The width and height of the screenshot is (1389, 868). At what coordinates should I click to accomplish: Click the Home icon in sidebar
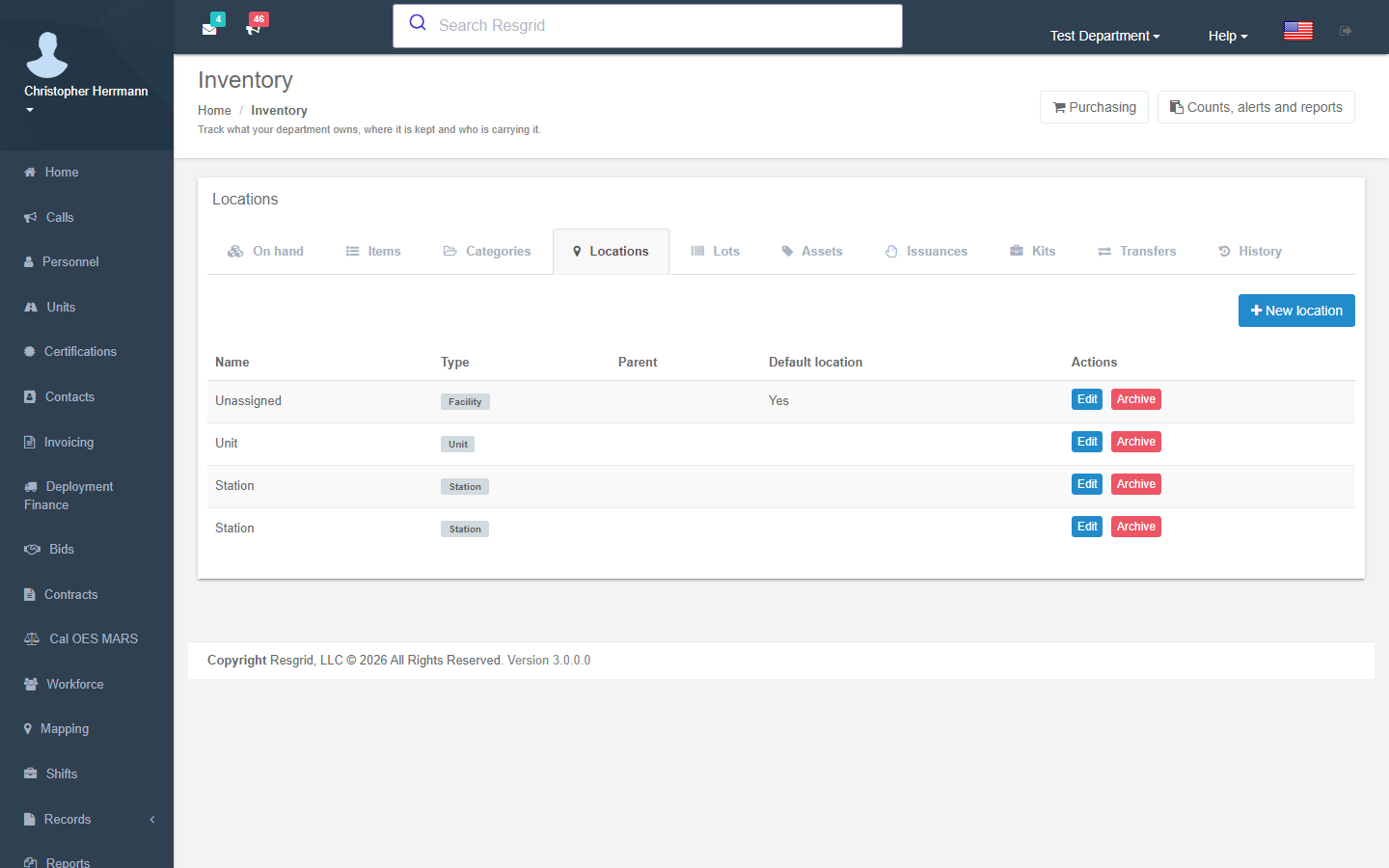tap(30, 173)
